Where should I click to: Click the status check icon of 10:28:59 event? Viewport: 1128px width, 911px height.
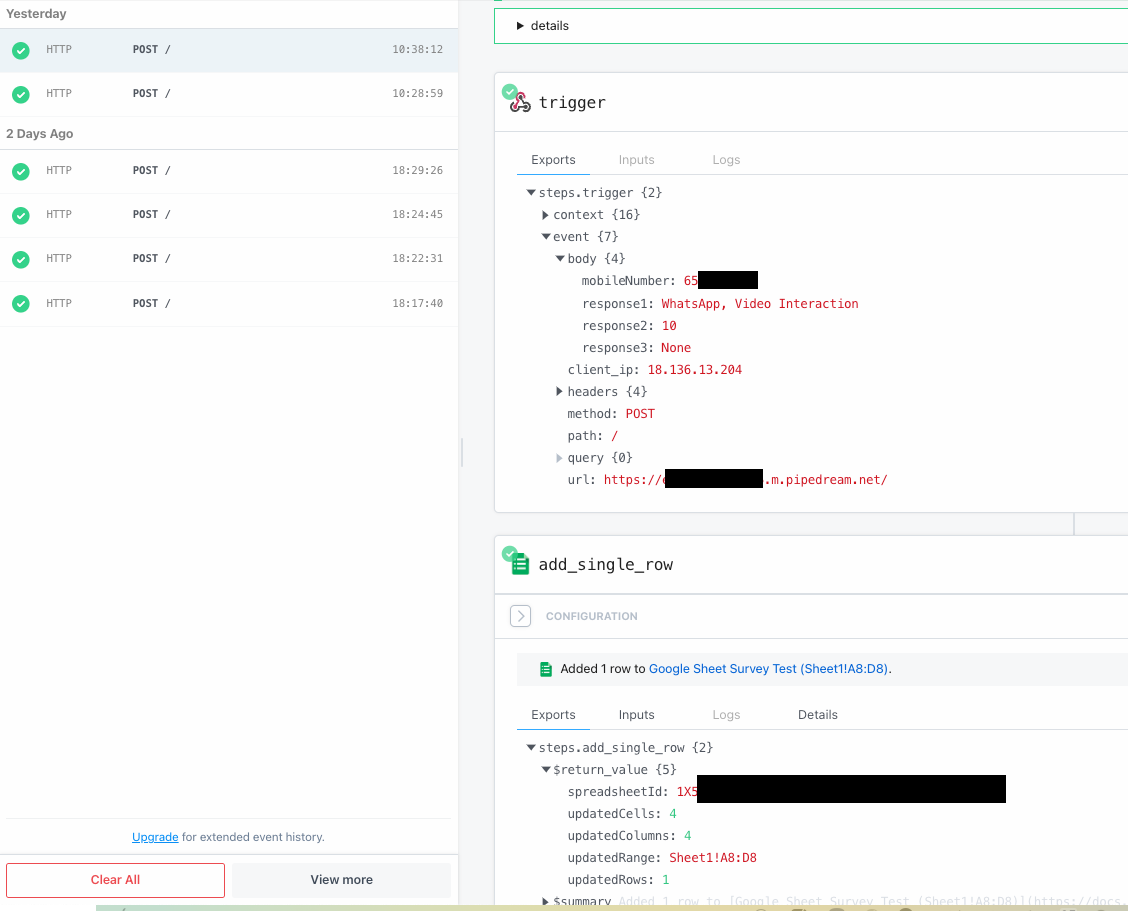[21, 94]
